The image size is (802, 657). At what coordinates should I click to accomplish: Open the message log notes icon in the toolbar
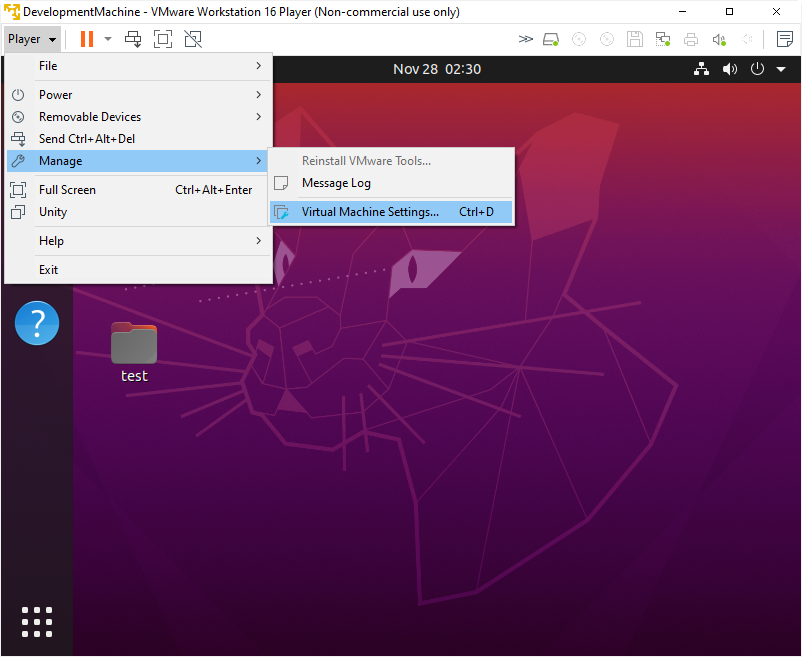[x=785, y=39]
